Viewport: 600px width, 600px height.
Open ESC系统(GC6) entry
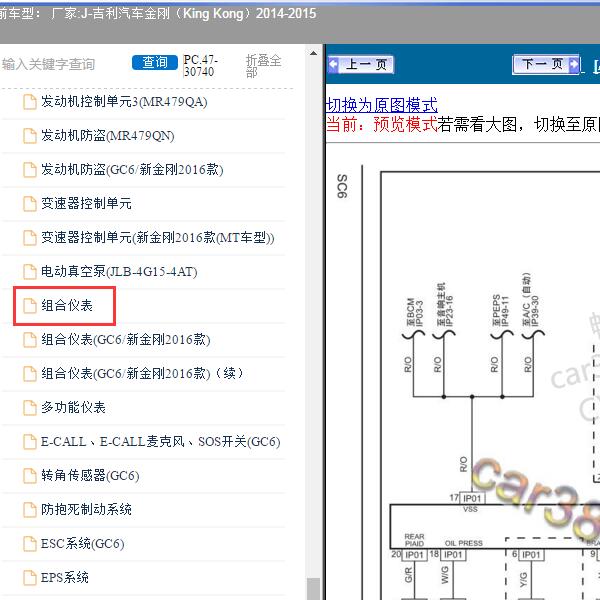pos(82,544)
